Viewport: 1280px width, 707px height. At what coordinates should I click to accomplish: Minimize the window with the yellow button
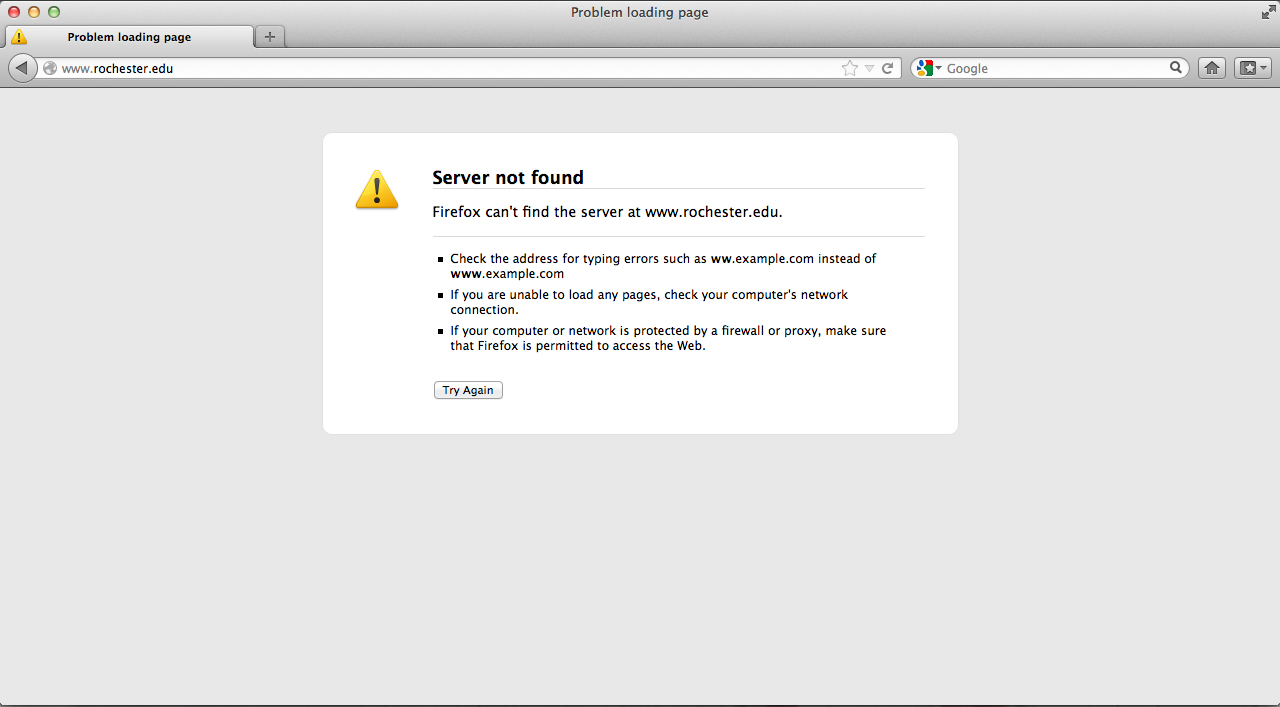tap(34, 12)
